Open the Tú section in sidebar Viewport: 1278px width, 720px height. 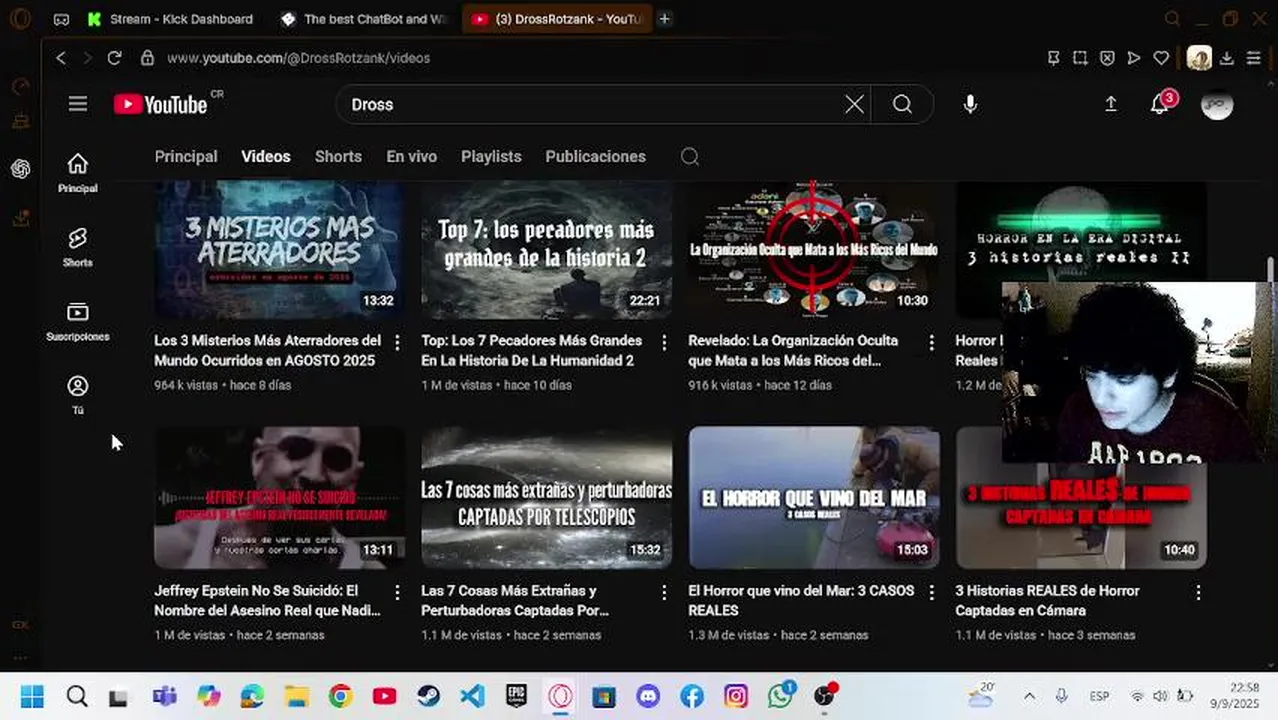78,395
